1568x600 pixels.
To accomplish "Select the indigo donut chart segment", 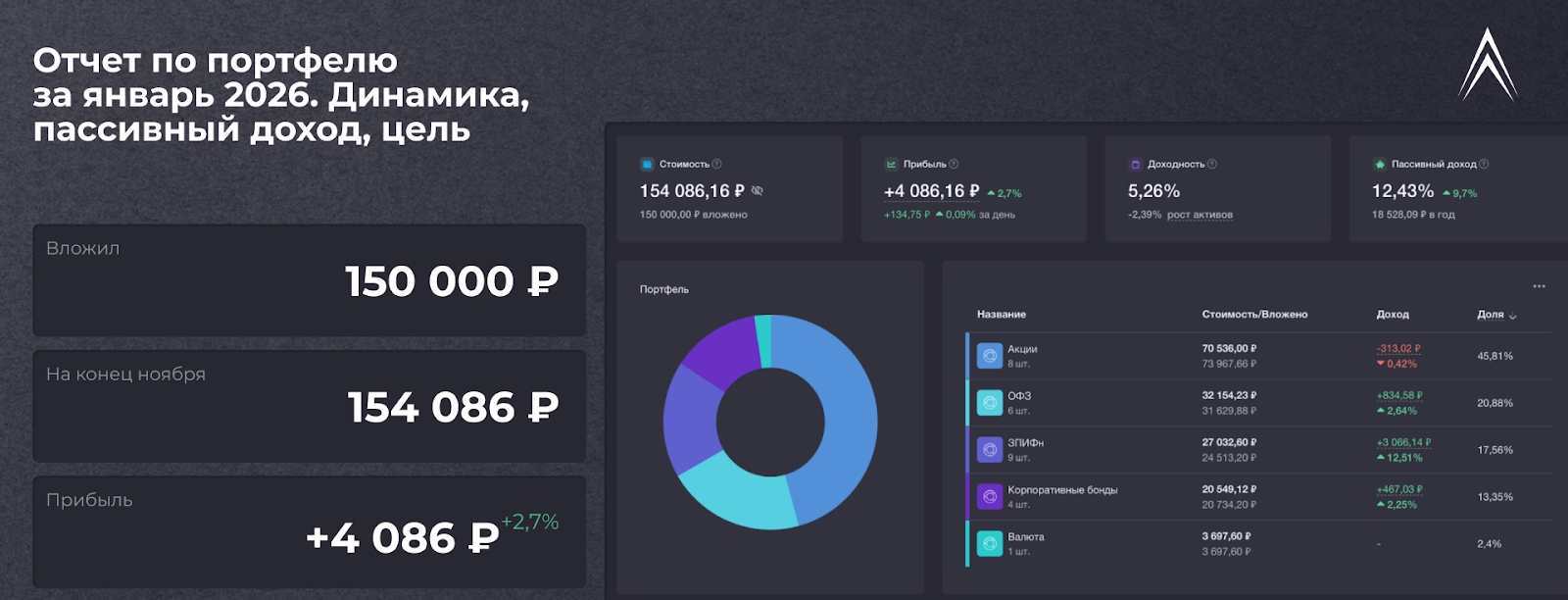I will coord(691,422).
